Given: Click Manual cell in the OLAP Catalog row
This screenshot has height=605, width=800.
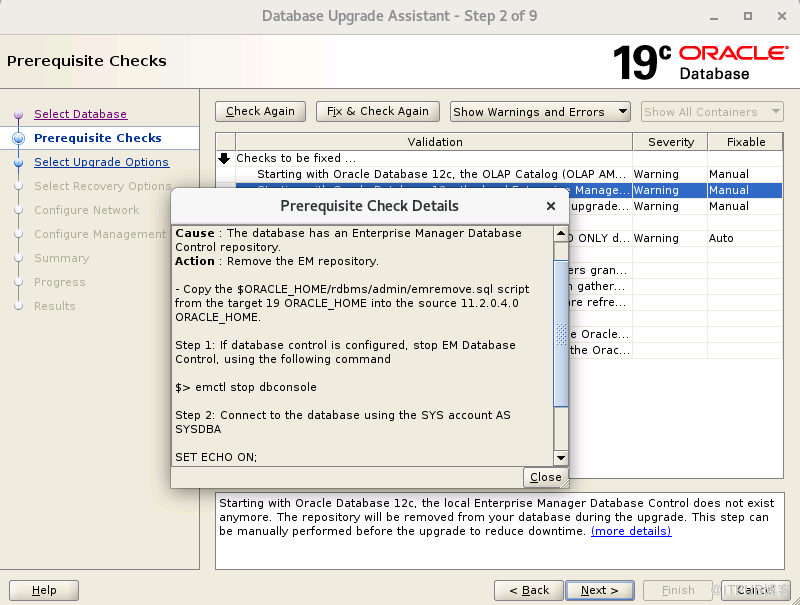Looking at the screenshot, I should (744, 174).
